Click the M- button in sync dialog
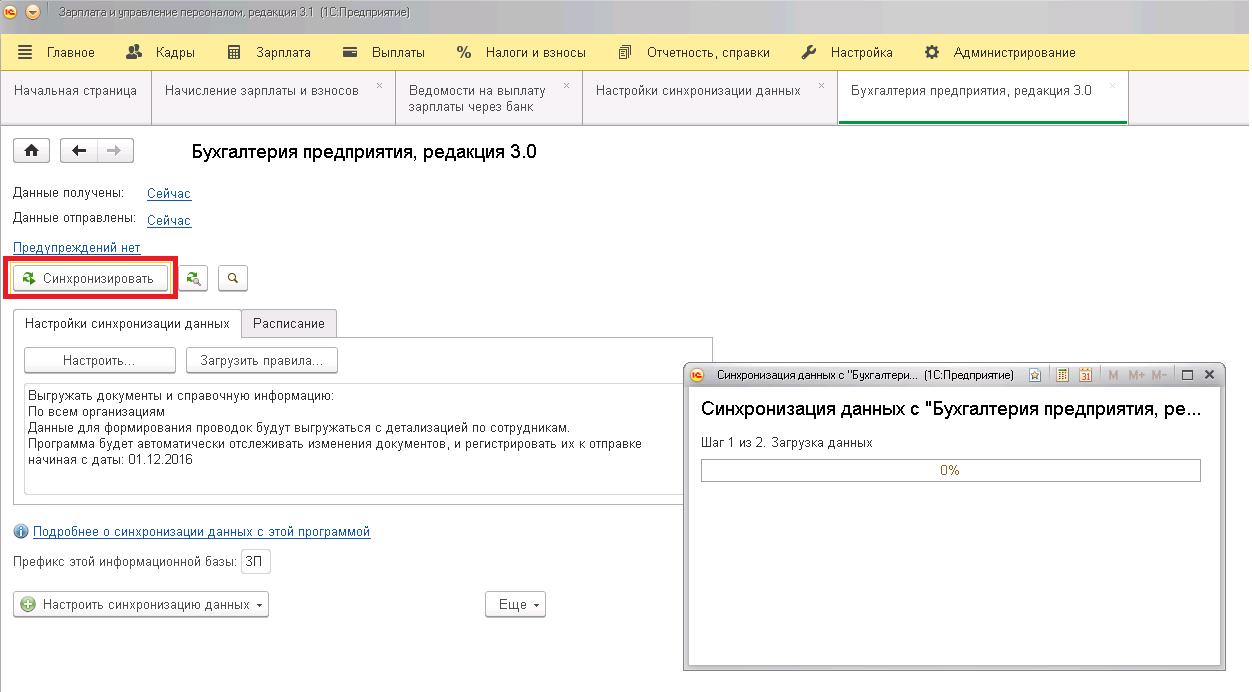The height and width of the screenshot is (692, 1252). [x=1159, y=375]
